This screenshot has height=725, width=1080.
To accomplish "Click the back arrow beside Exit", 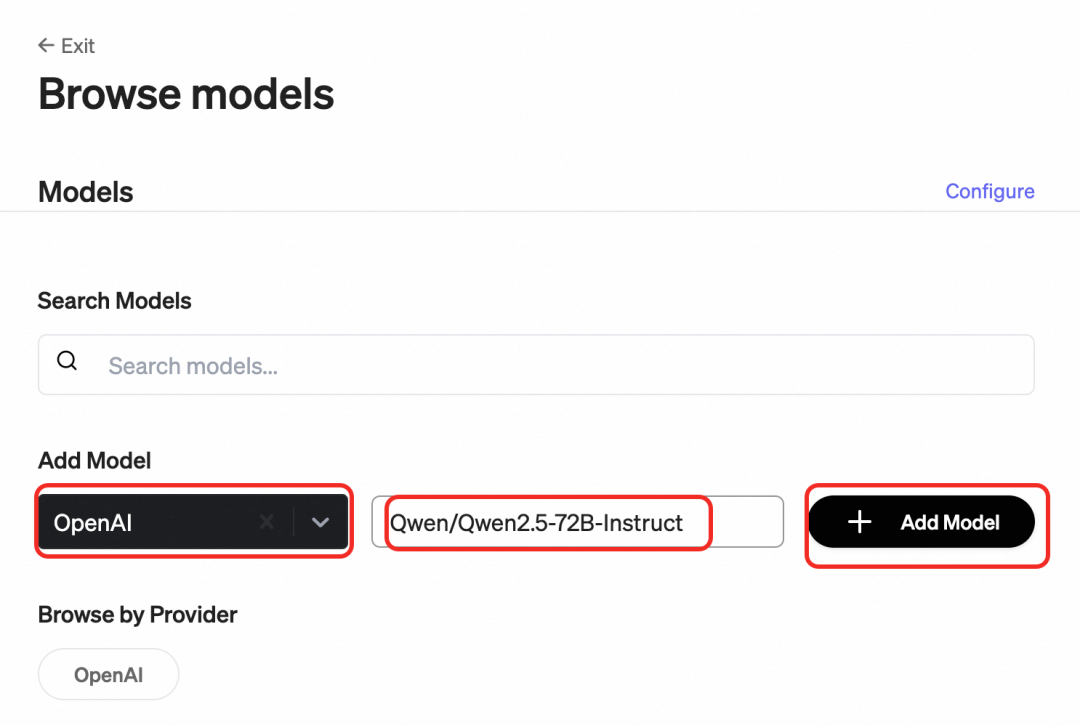I will coord(45,45).
